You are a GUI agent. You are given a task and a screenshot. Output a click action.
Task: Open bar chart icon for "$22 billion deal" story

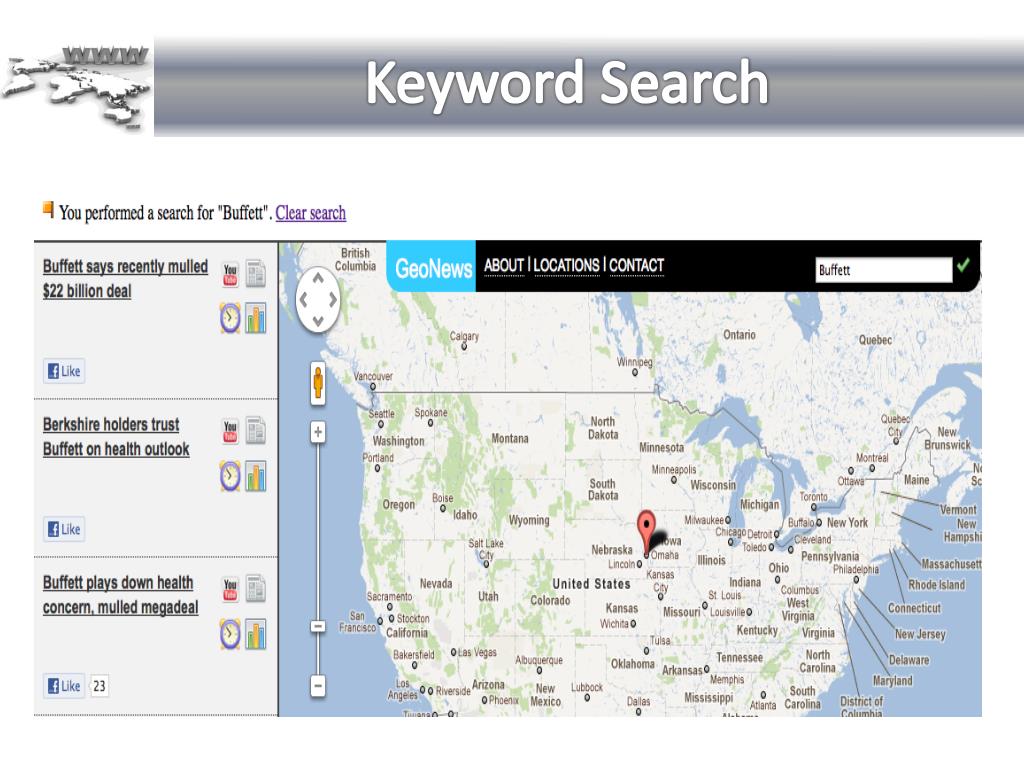point(256,318)
